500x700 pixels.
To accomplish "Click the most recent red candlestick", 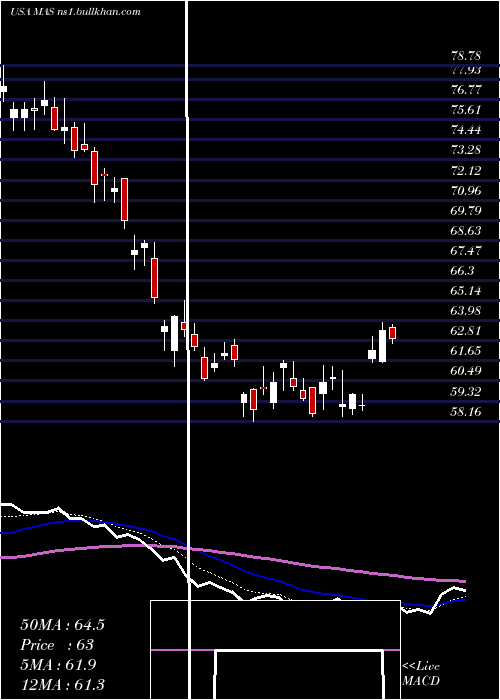I will coord(392,333).
